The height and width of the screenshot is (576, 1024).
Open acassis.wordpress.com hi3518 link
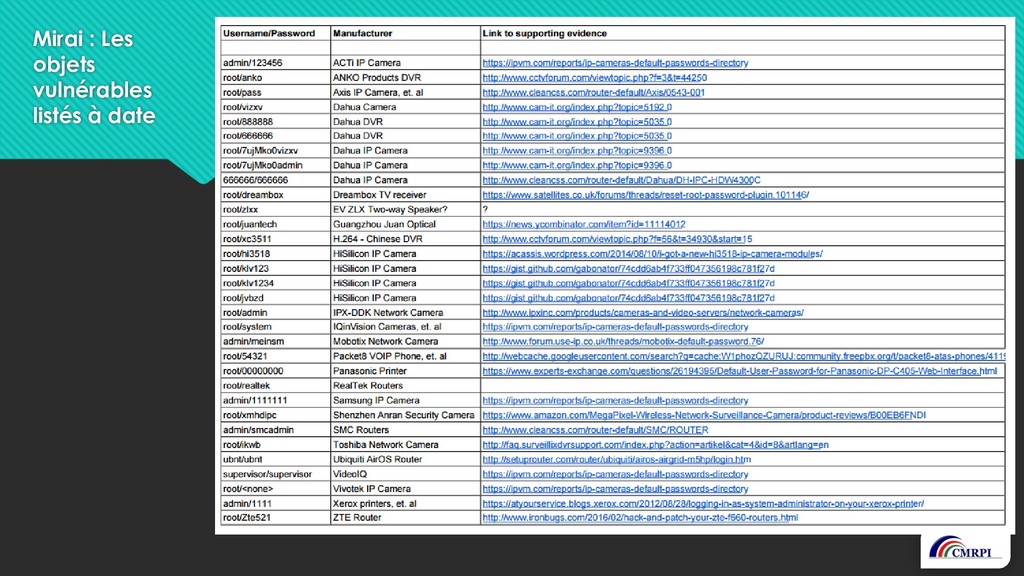pos(652,253)
